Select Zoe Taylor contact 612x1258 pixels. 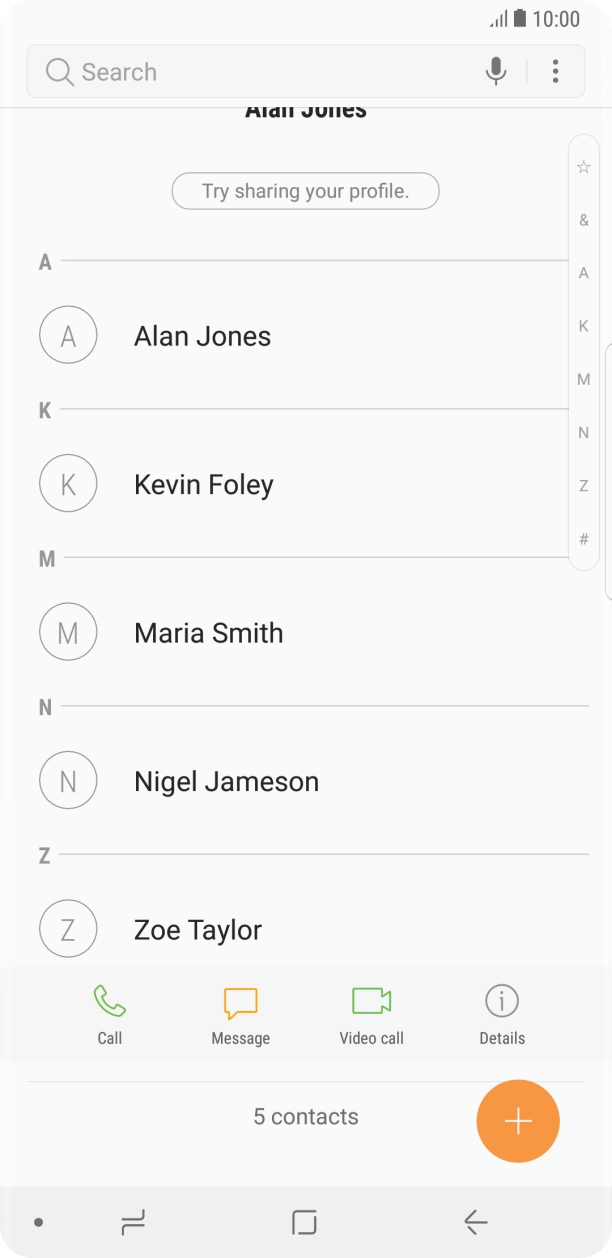[x=198, y=930]
